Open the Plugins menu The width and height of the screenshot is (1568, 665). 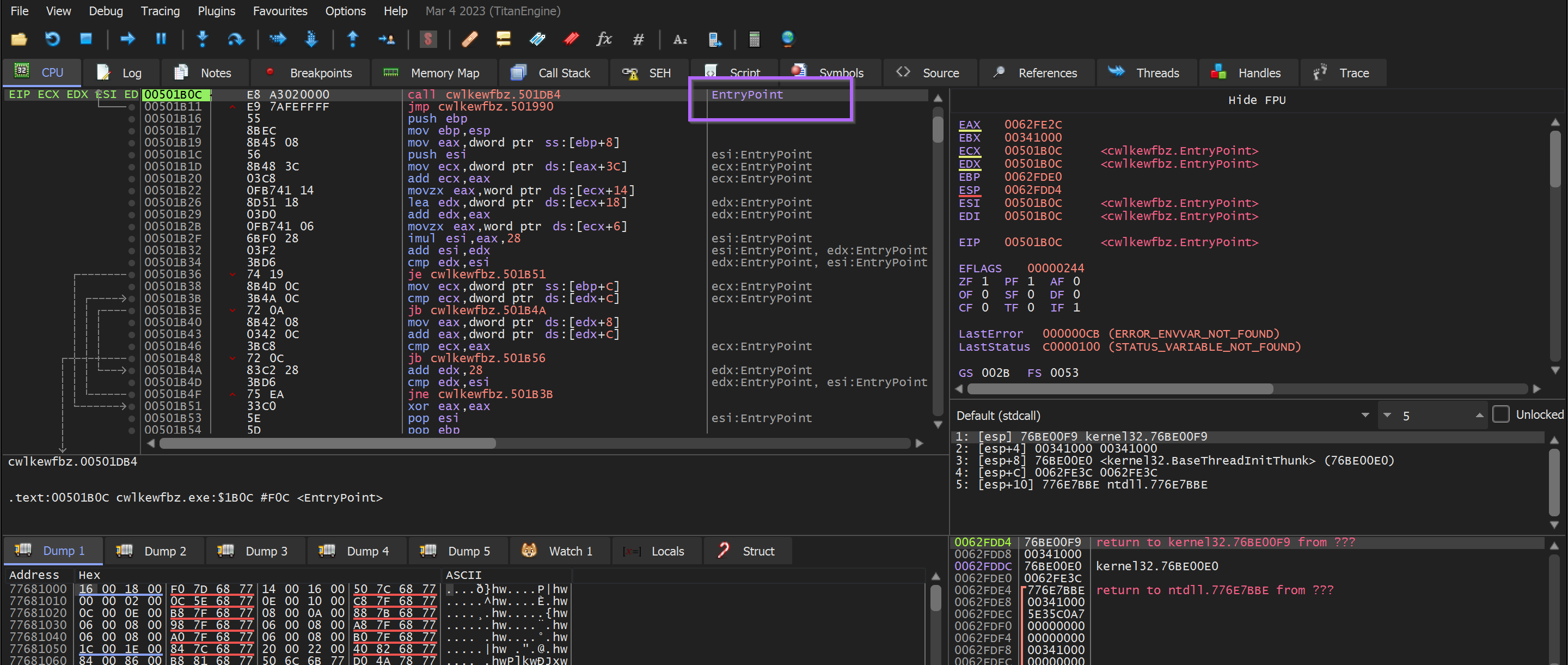tap(216, 12)
